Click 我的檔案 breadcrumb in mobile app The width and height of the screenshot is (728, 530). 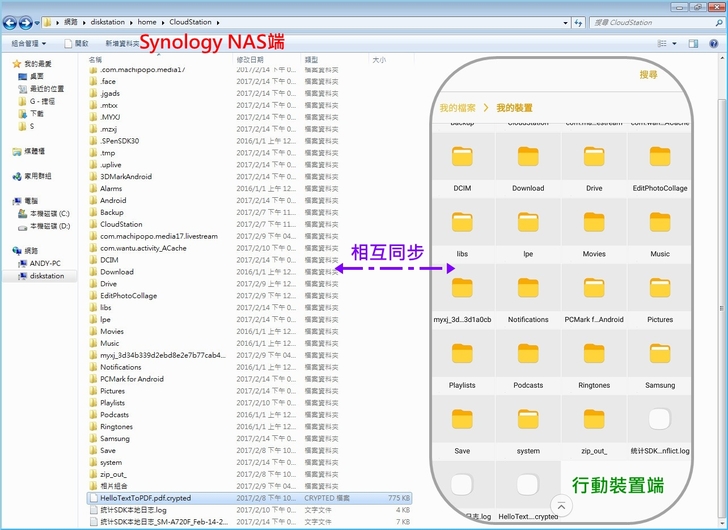457,107
